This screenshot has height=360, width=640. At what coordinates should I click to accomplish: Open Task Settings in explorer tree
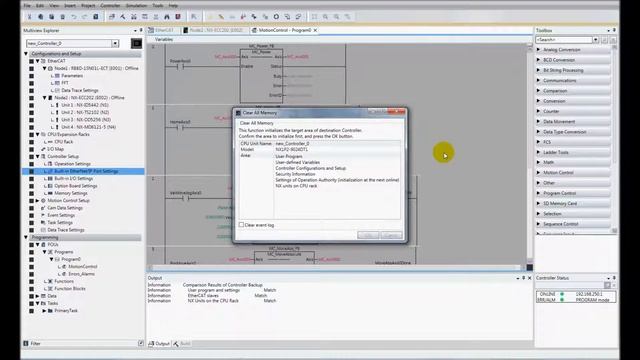click(60, 222)
